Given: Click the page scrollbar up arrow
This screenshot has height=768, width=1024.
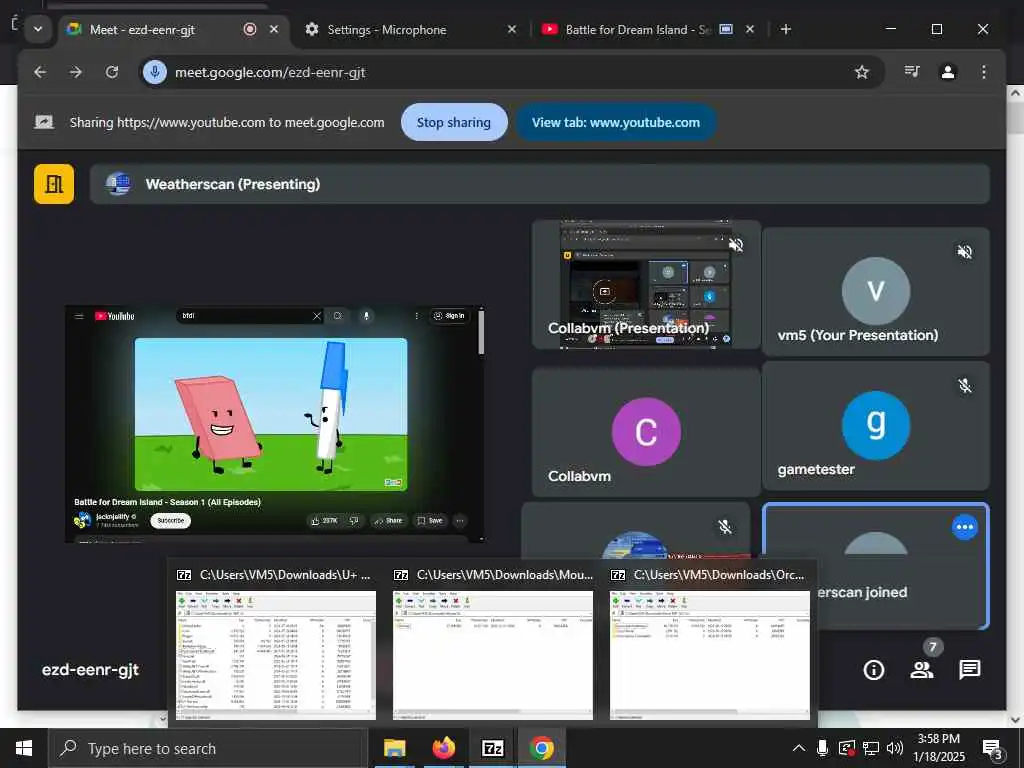Looking at the screenshot, I should (1015, 93).
